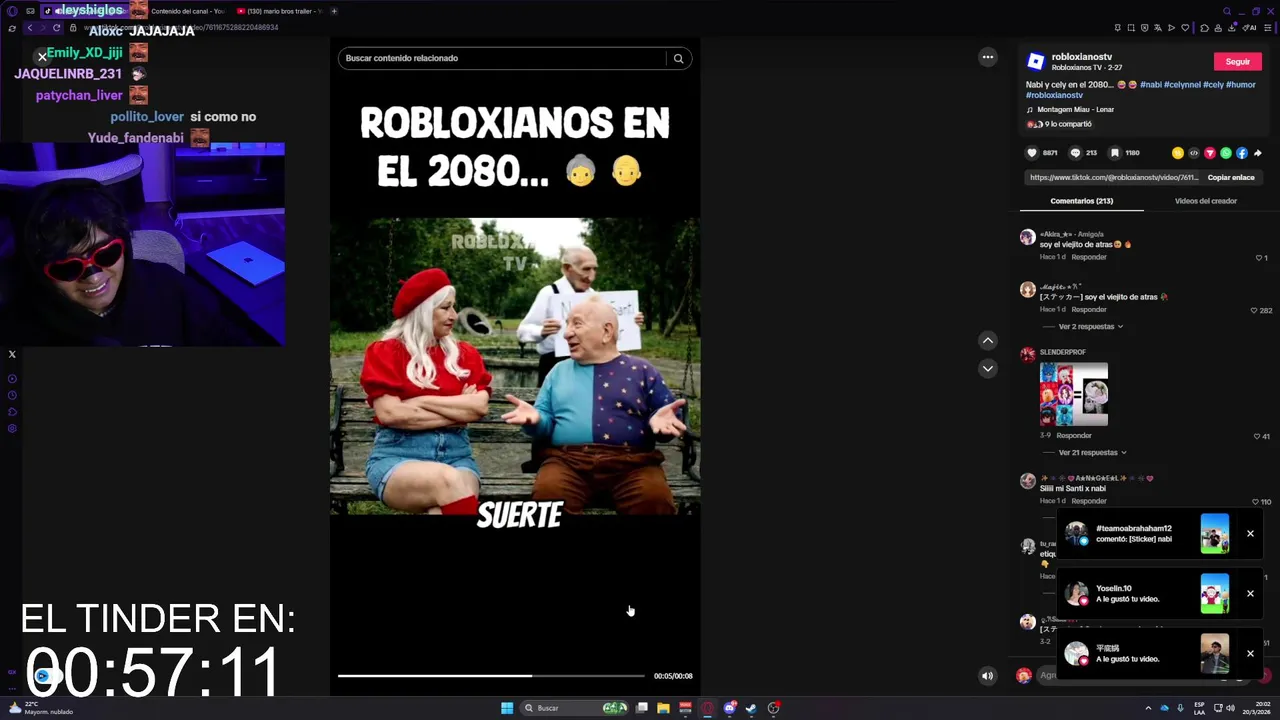This screenshot has width=1280, height=720.
Task: Dismiss the #teamoabrahaham12 notification
Action: pos(1250,533)
